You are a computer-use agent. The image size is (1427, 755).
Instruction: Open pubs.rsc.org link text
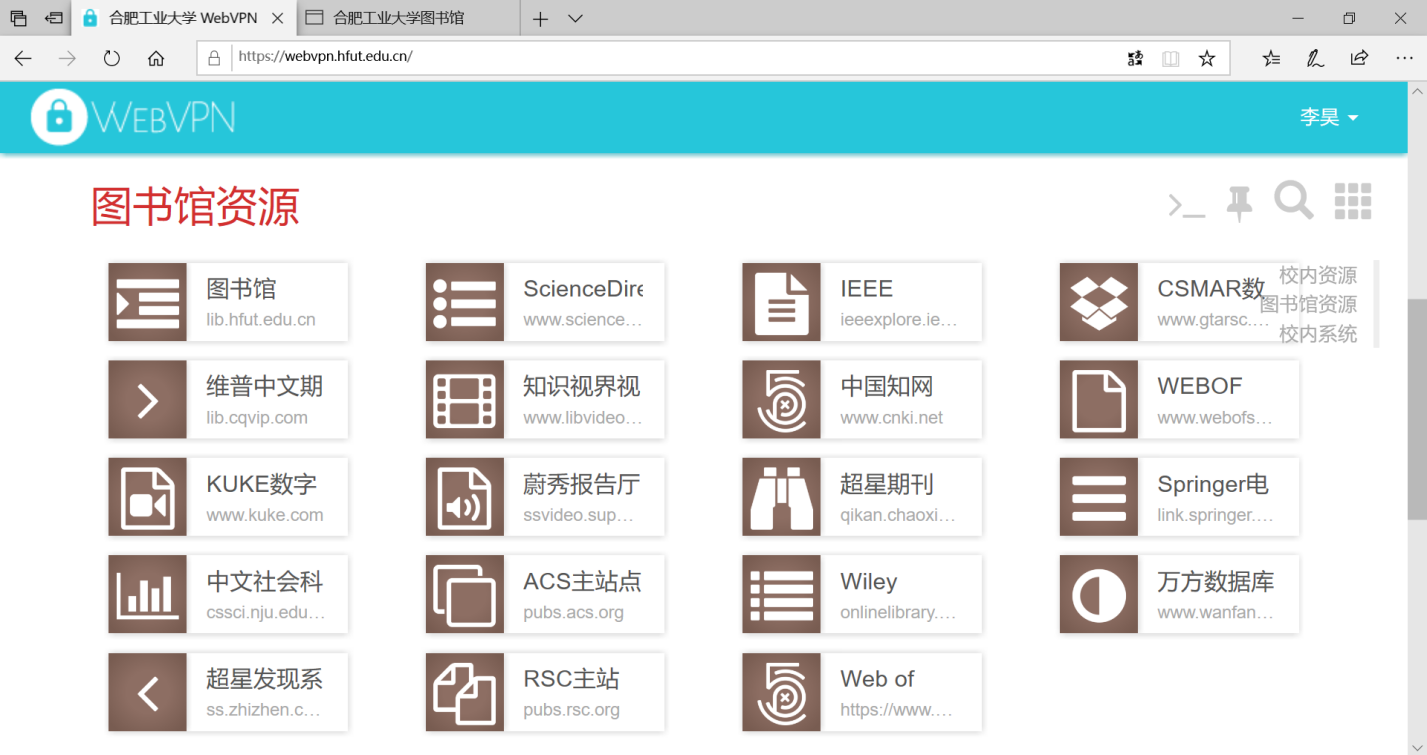pyautogui.click(x=571, y=710)
